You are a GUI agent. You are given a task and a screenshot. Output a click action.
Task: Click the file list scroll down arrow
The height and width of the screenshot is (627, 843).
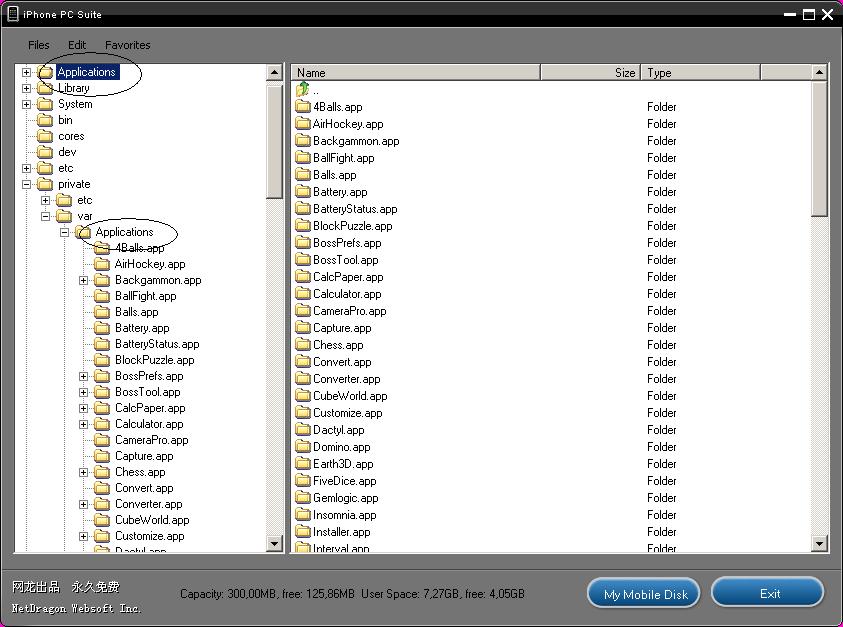819,544
